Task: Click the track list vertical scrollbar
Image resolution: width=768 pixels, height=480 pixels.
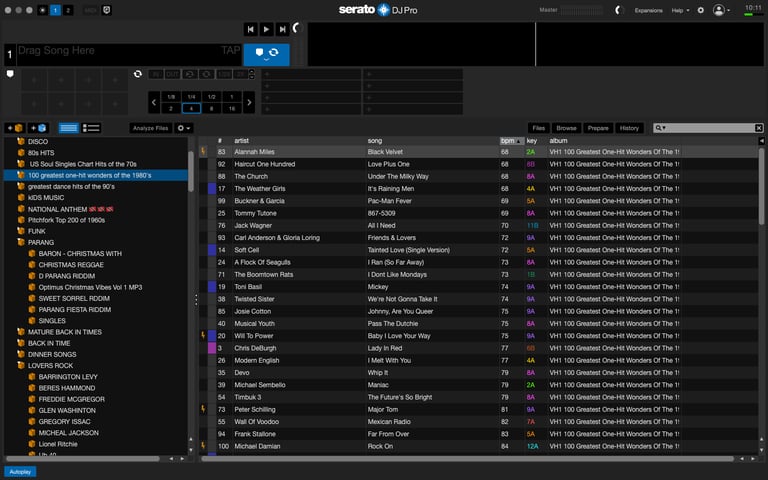Action: [x=762, y=186]
